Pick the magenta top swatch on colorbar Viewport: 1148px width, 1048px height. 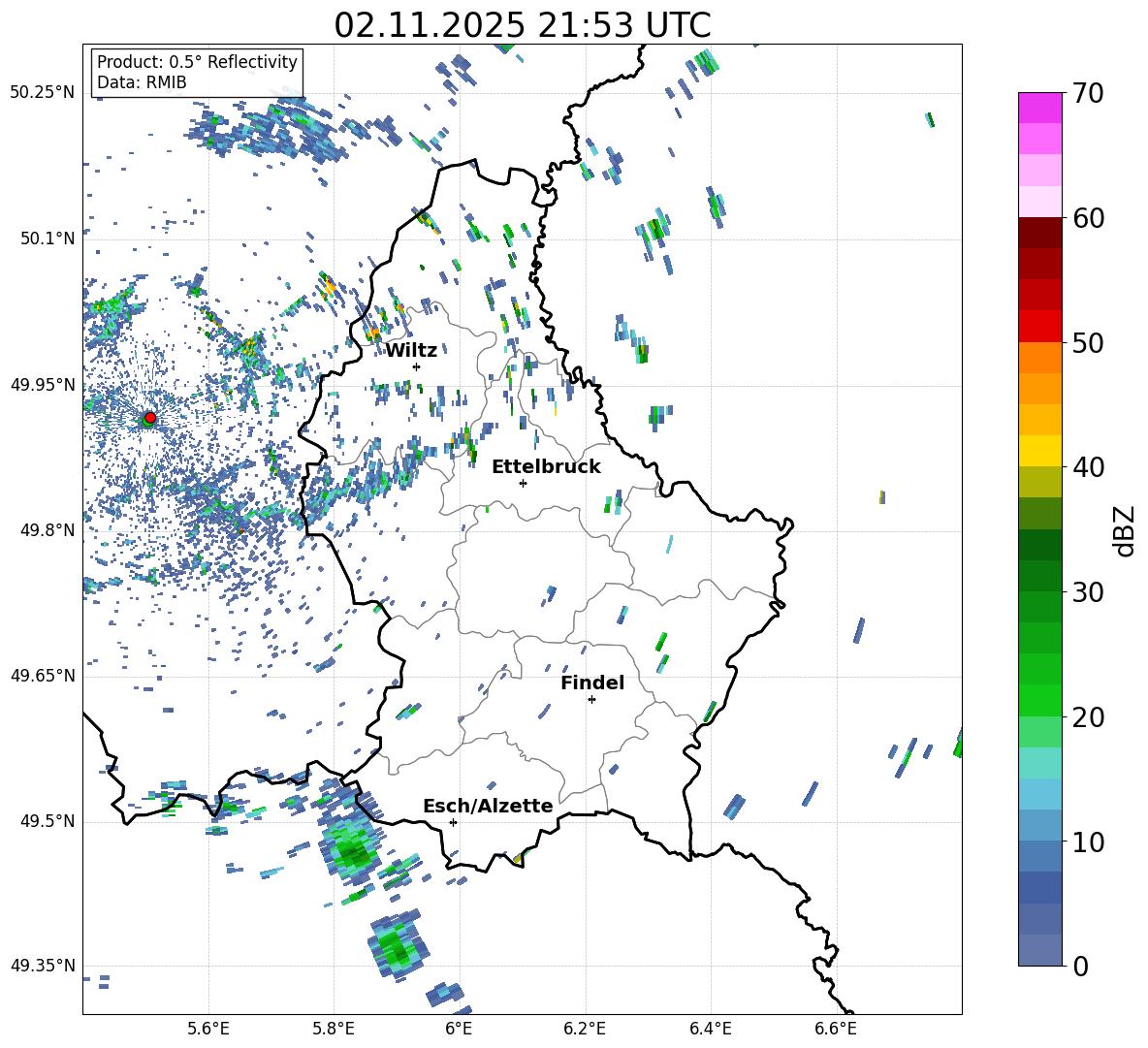pos(1040,108)
